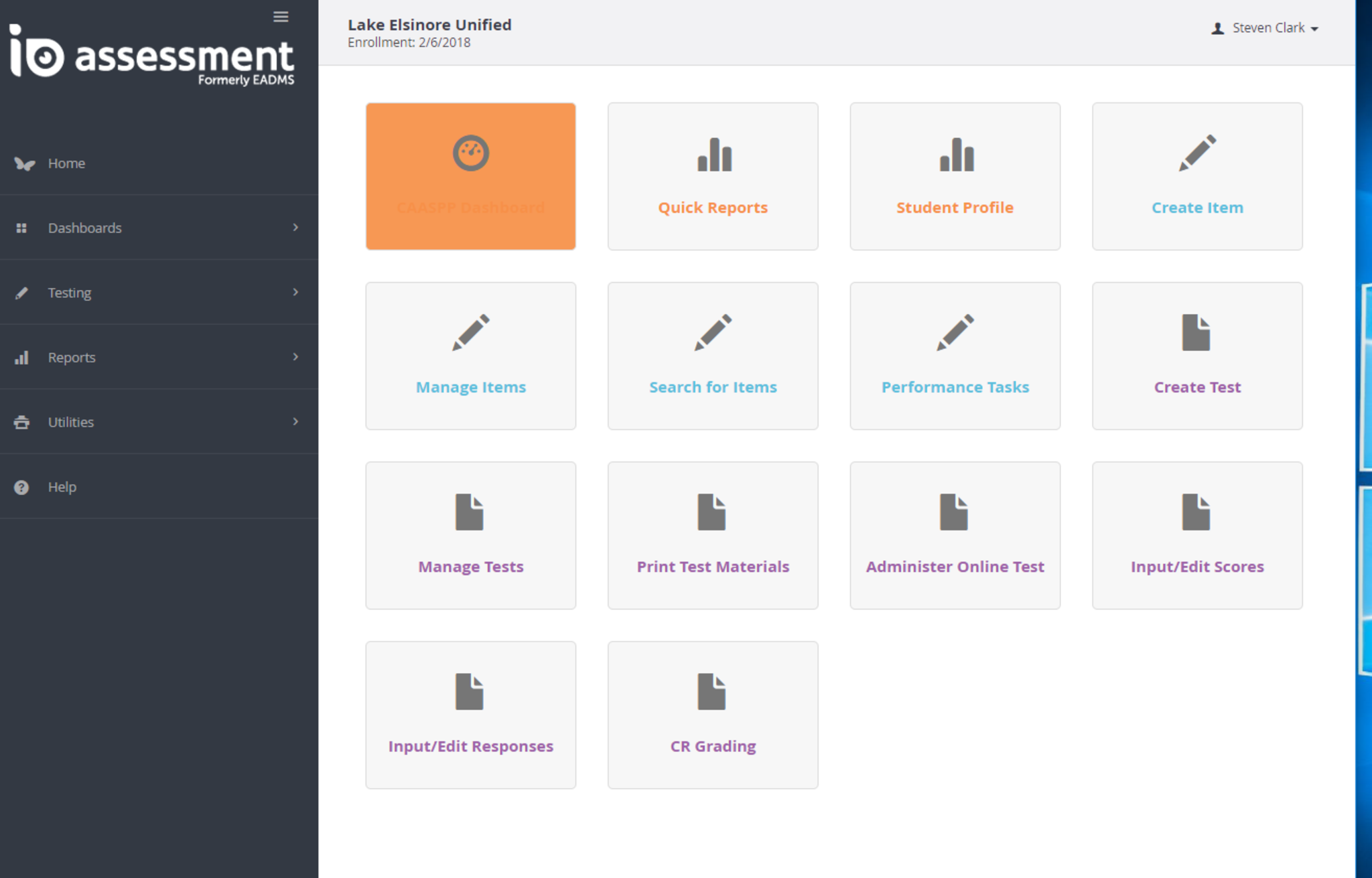Go to Home in the sidebar
This screenshot has width=1372, height=878.
point(66,163)
